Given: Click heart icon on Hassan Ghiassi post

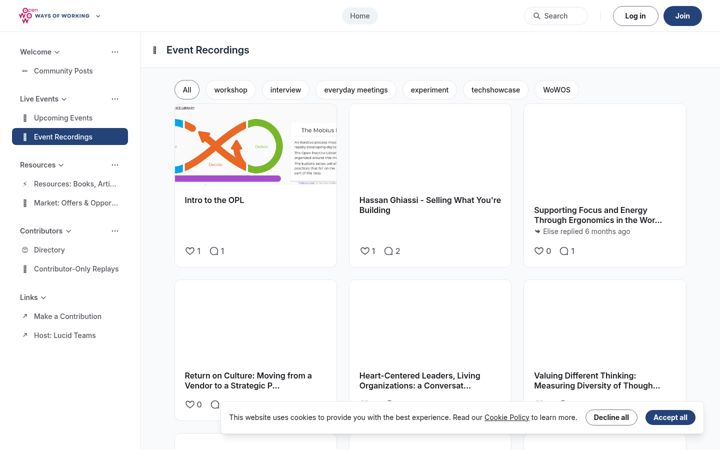Looking at the screenshot, I should click(x=364, y=251).
